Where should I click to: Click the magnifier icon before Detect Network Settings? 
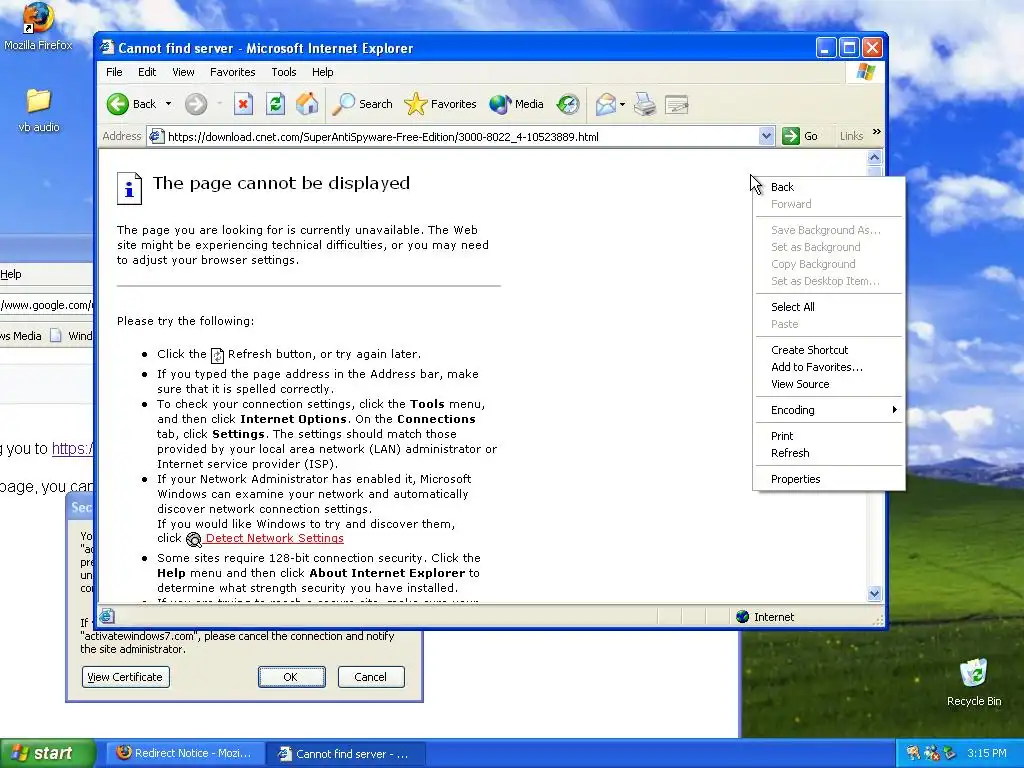(193, 539)
